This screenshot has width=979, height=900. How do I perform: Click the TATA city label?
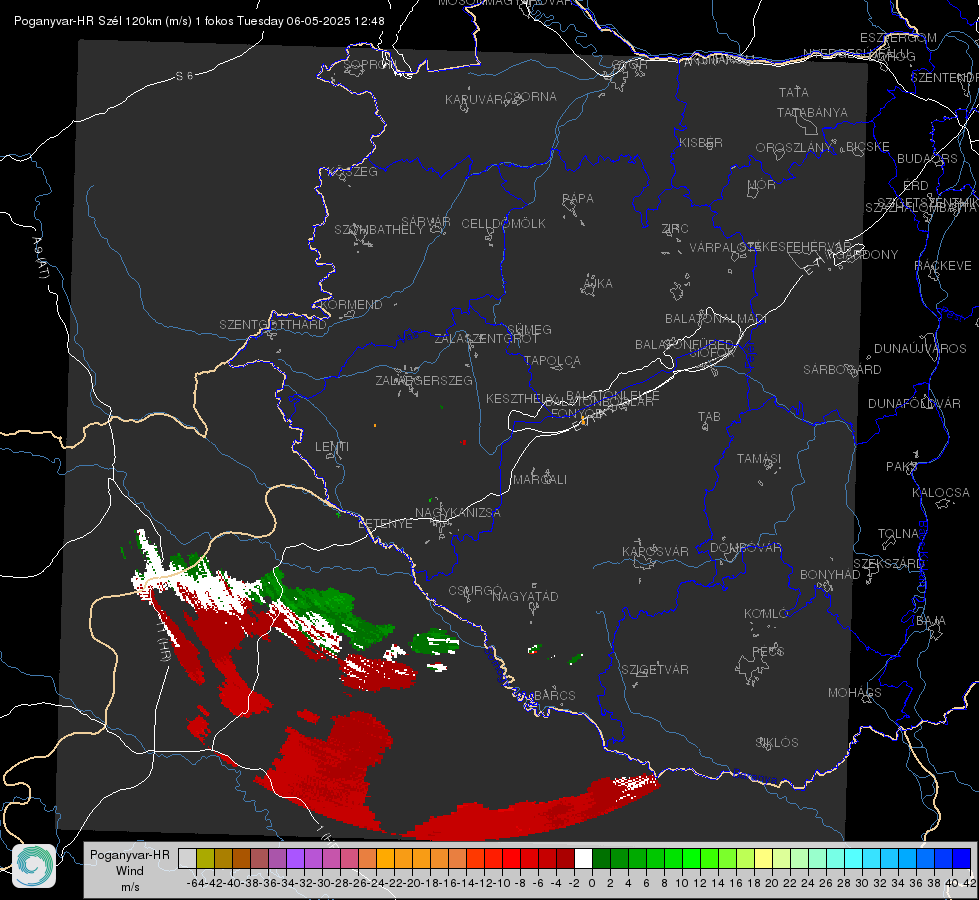(794, 92)
